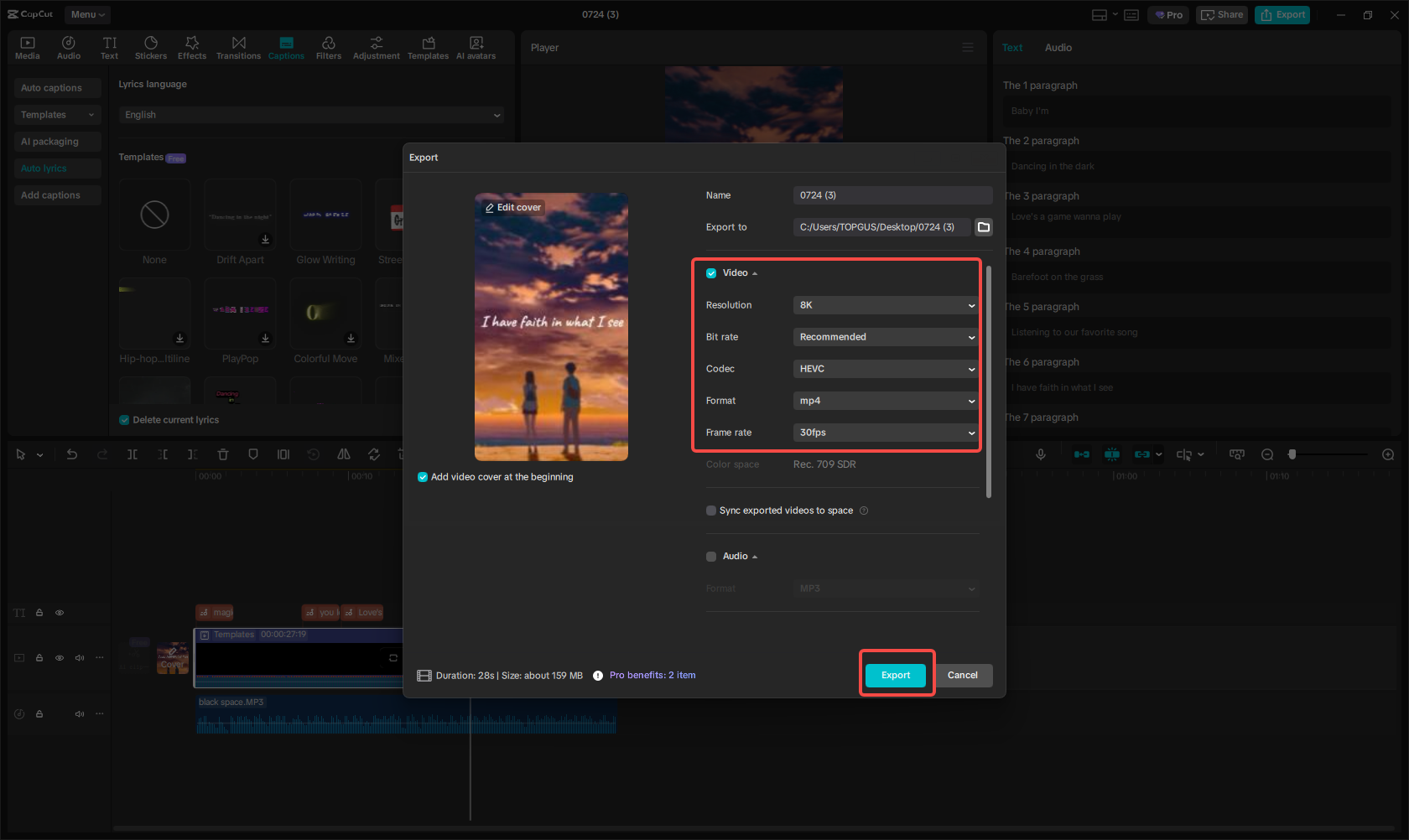Select the Split tool in the timeline toolbar

click(x=133, y=454)
